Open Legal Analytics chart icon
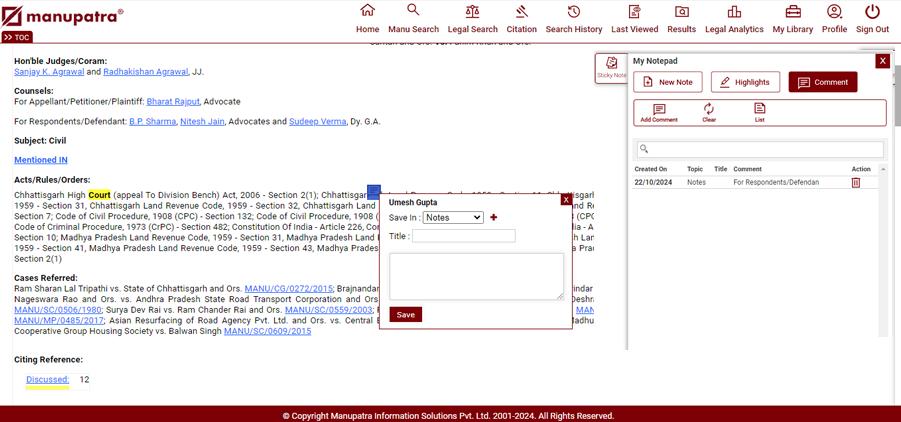 pos(734,11)
